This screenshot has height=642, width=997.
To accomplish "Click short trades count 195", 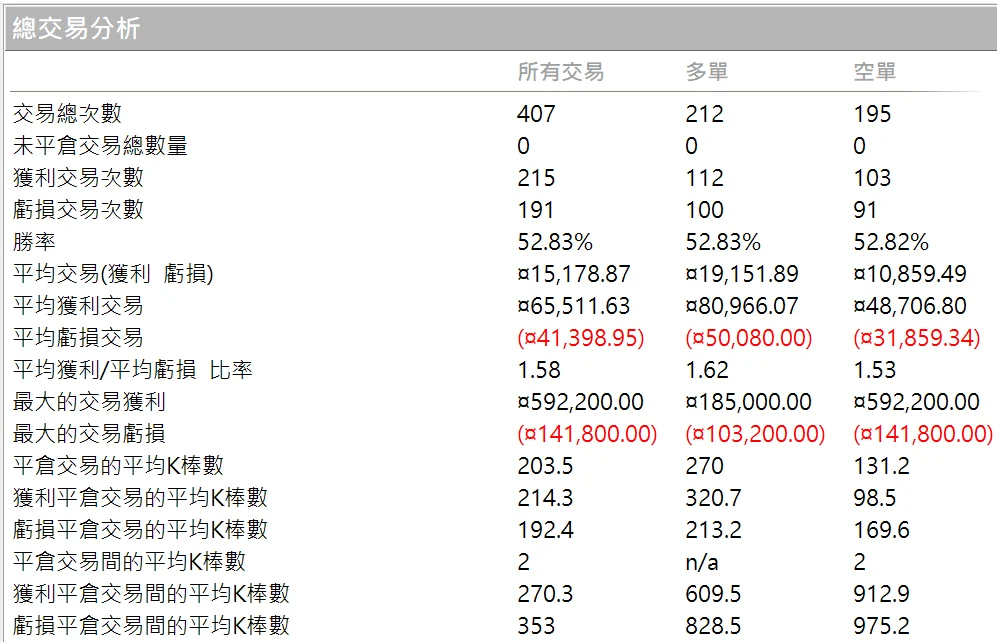I will [872, 114].
